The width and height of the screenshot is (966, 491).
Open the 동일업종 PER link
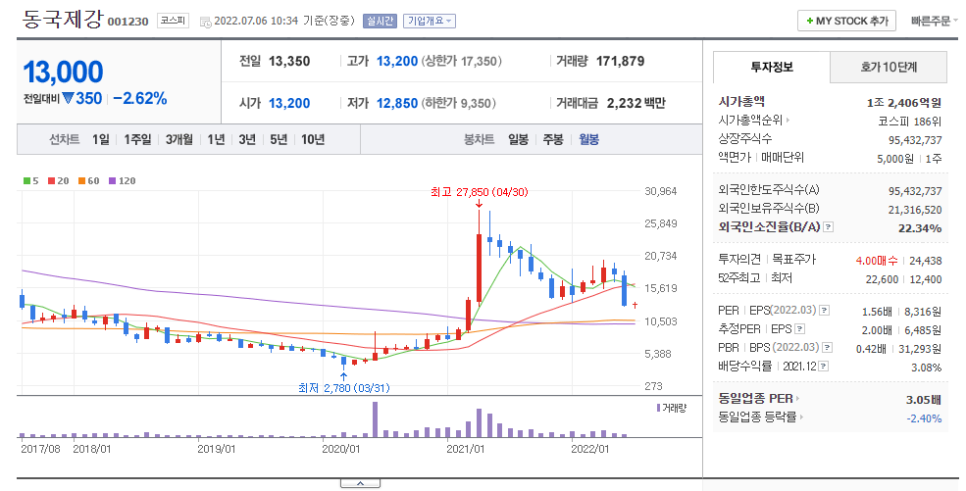click(755, 399)
